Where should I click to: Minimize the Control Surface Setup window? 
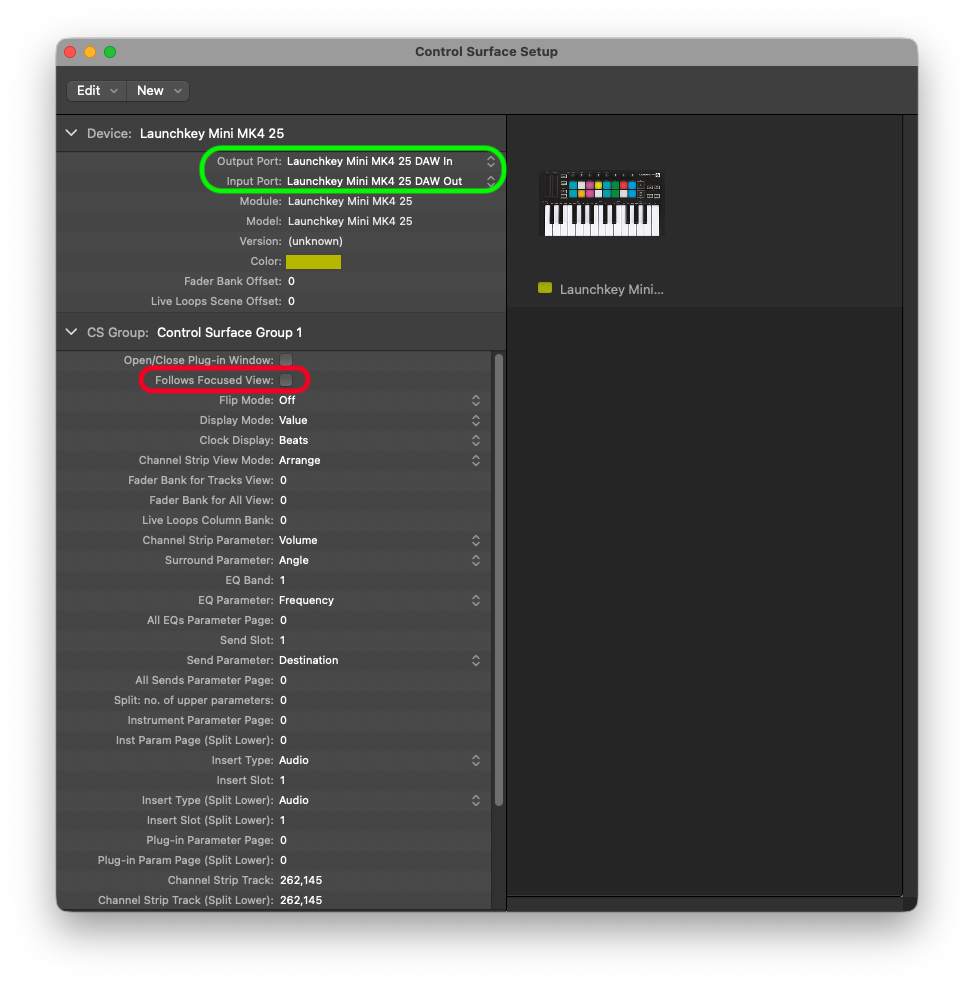tap(90, 52)
